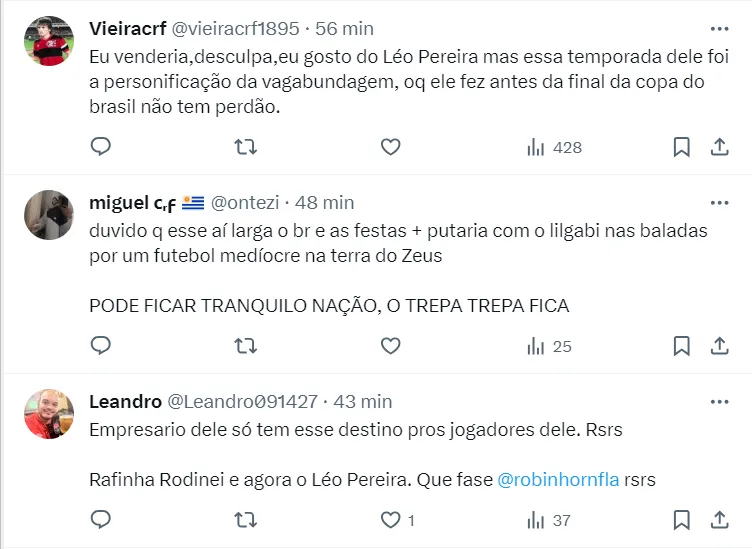This screenshot has width=752, height=549.
Task: Open the @robinhornfla mention link
Action: coord(557,479)
